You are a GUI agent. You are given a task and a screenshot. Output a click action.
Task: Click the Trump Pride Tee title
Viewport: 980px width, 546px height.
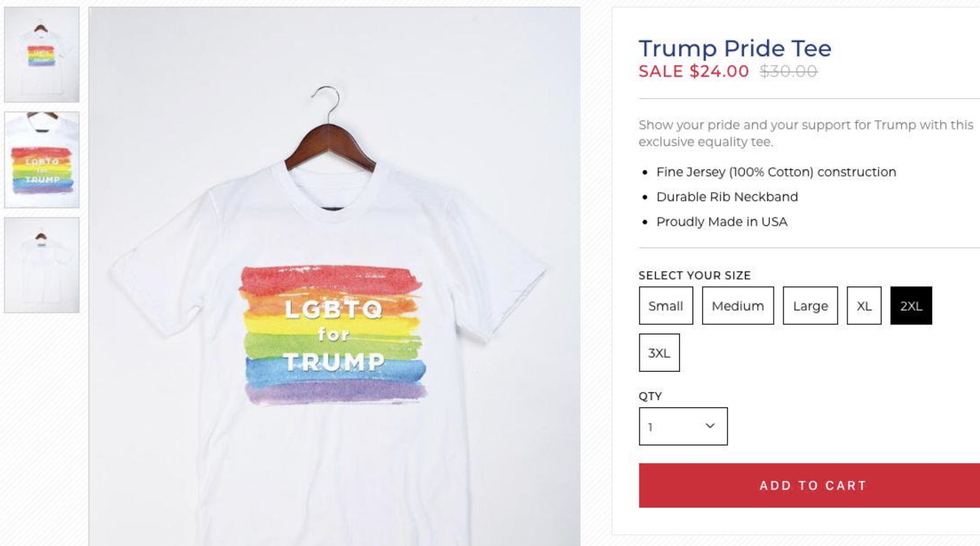[x=735, y=48]
